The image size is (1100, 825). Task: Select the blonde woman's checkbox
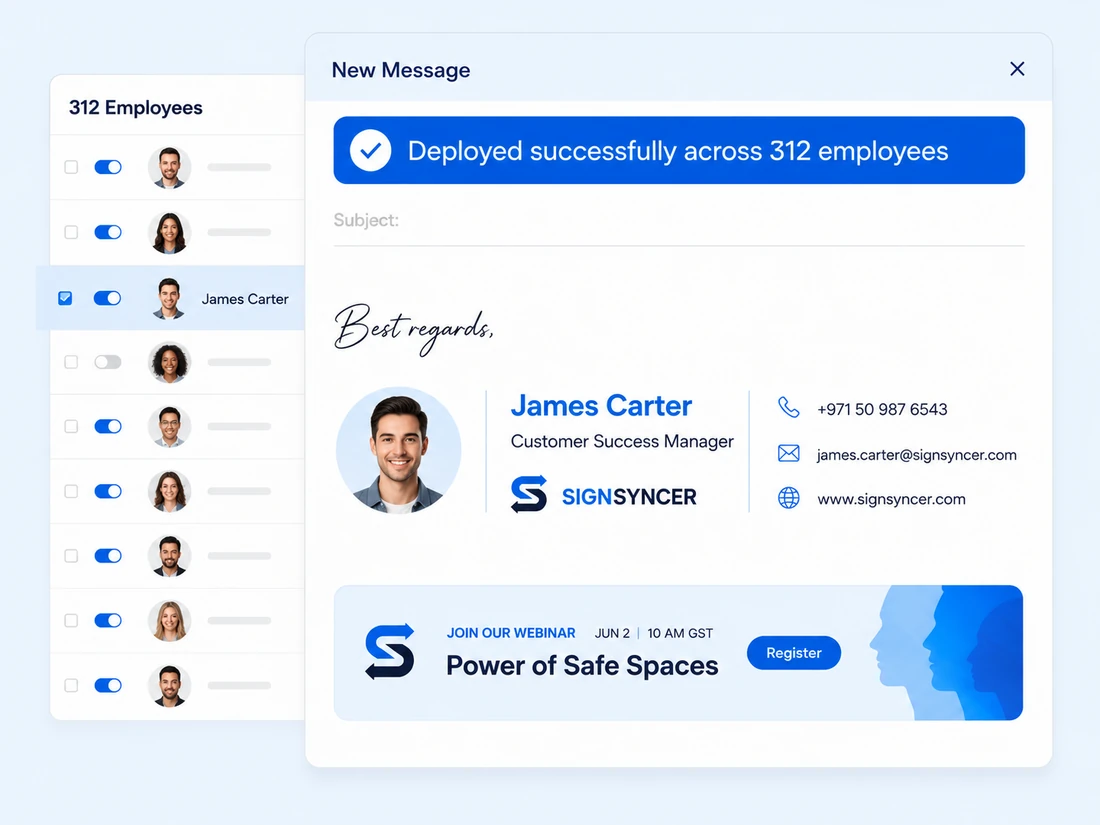pyautogui.click(x=71, y=621)
